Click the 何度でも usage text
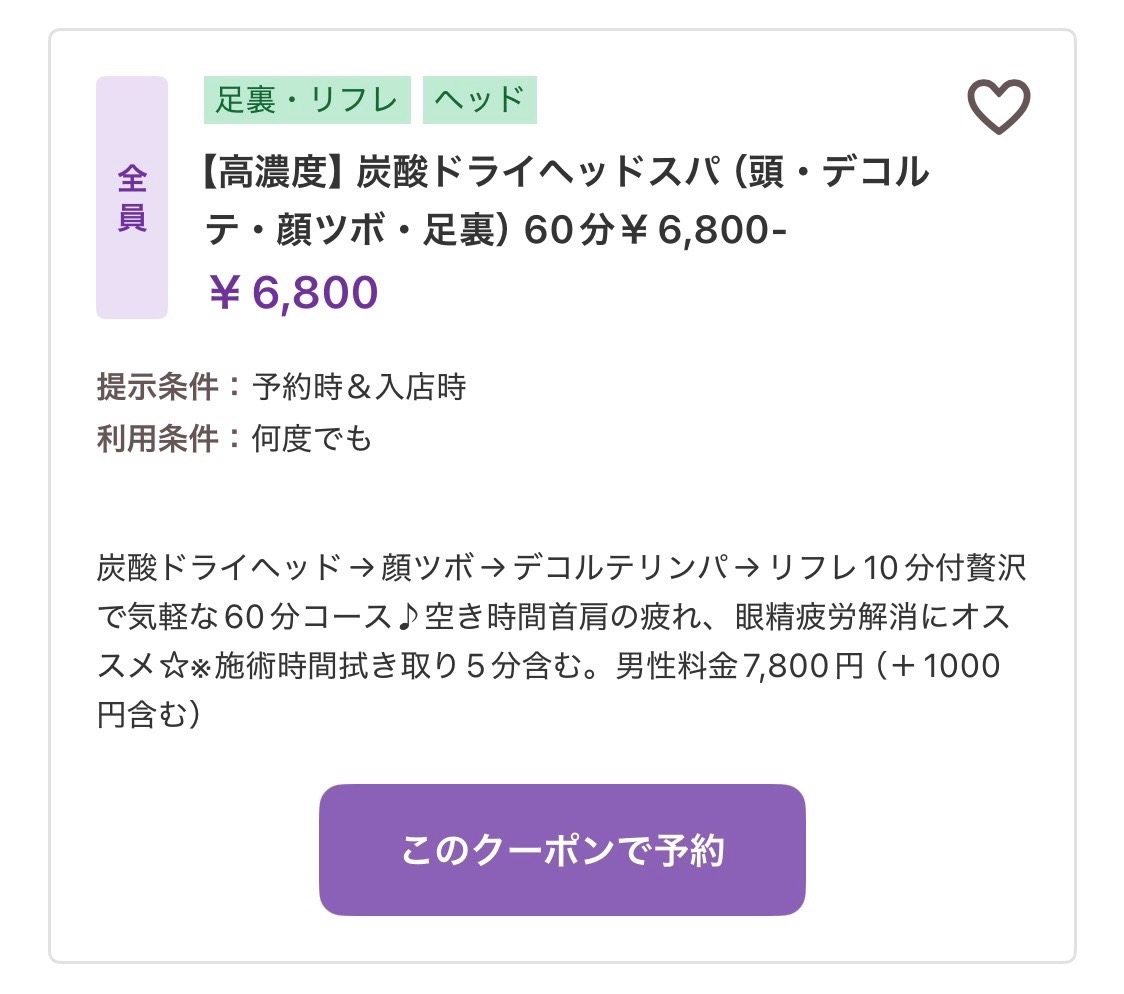This screenshot has height=994, width=1124. point(312,439)
